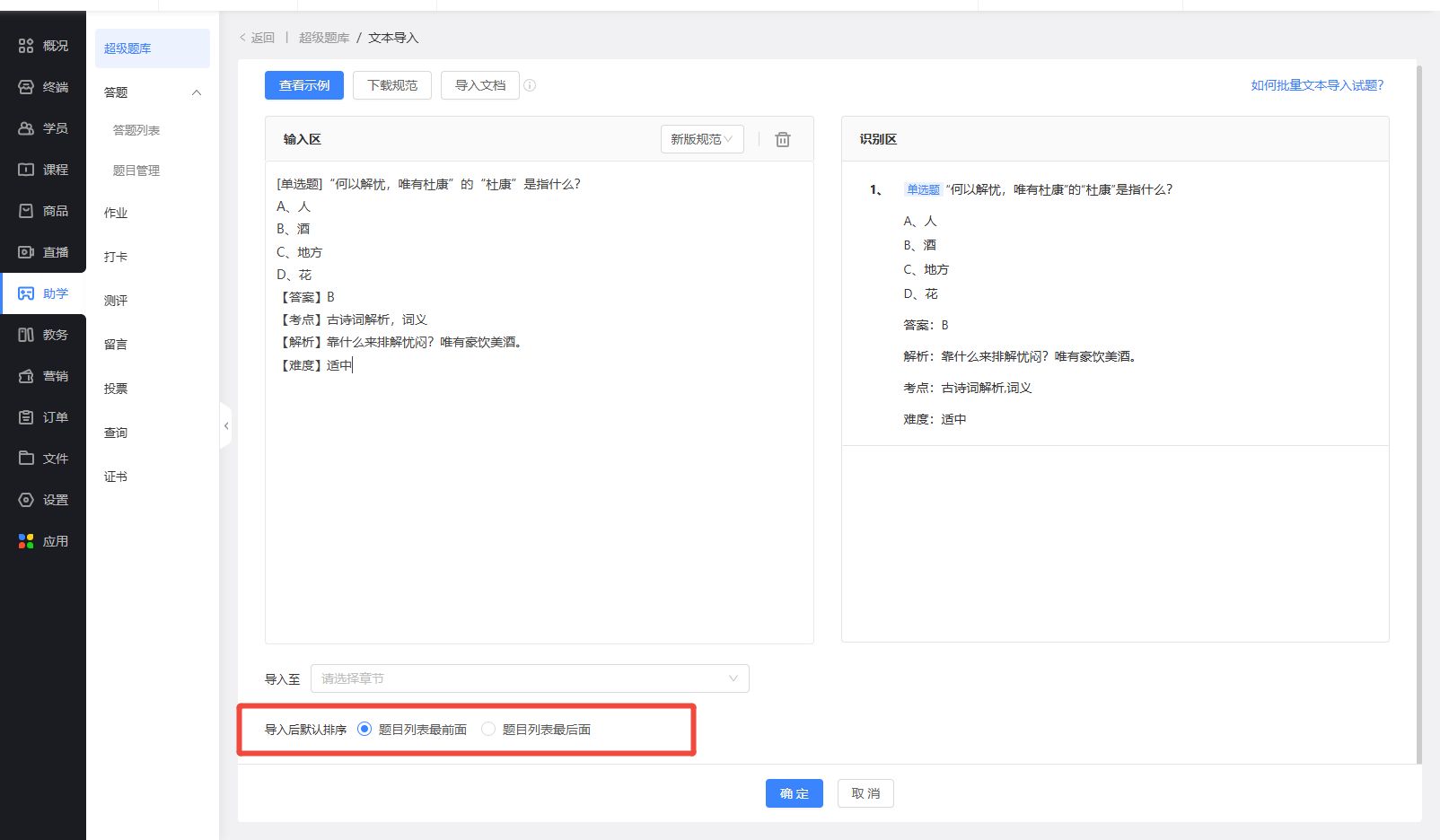
Task: Click the 查看示例 button
Action: point(304,85)
